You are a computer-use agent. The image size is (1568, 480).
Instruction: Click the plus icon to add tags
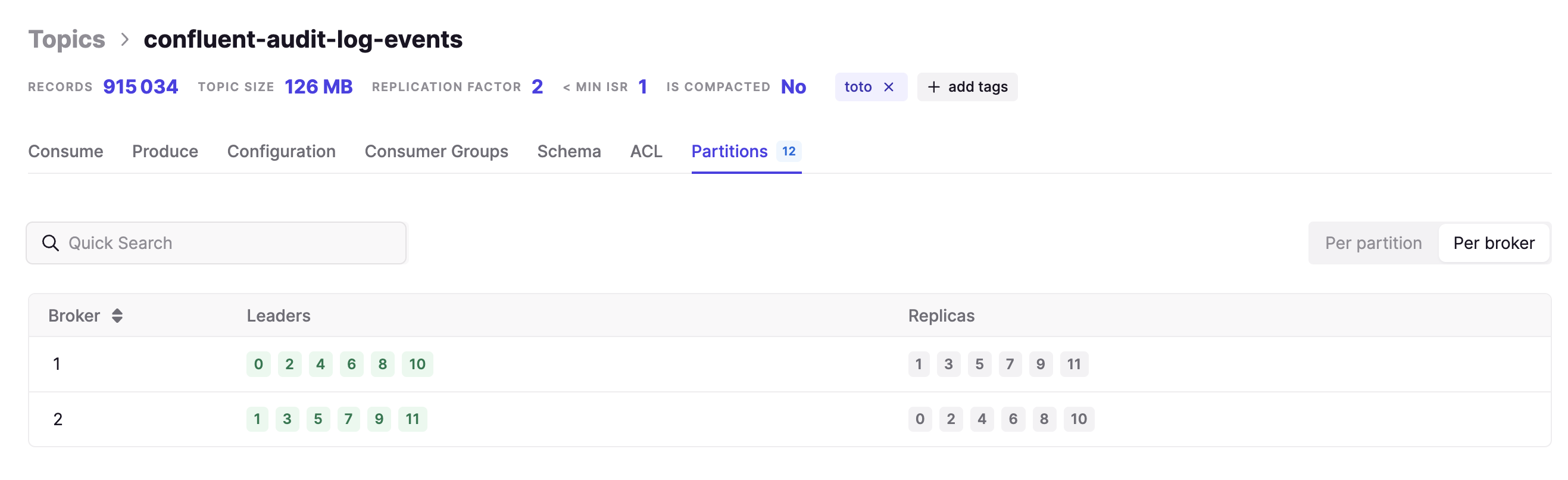pos(933,87)
